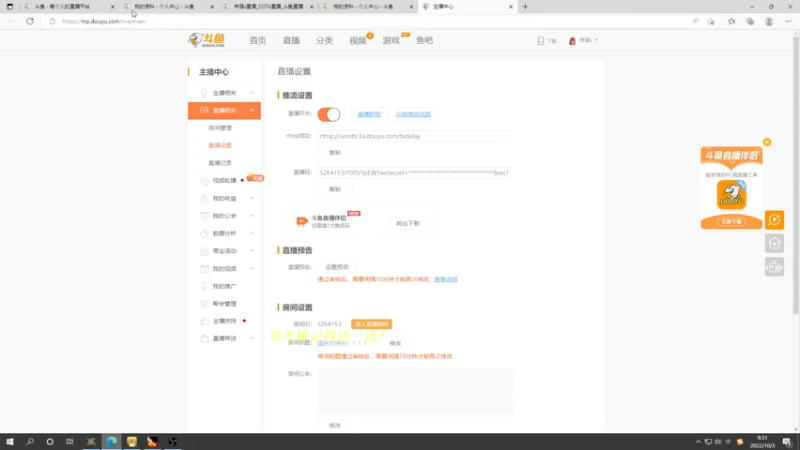
Task: Click the Douyu logo in the header
Action: coord(207,40)
